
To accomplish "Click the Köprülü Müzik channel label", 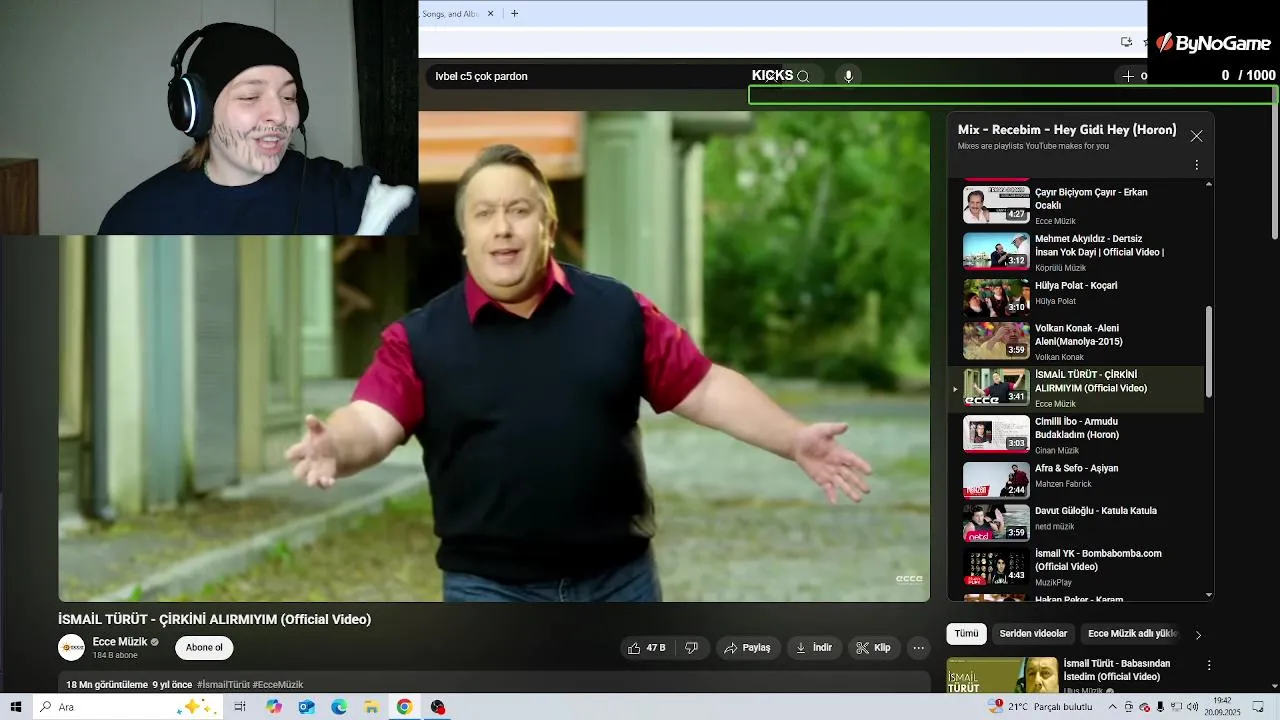I will 1060,268.
